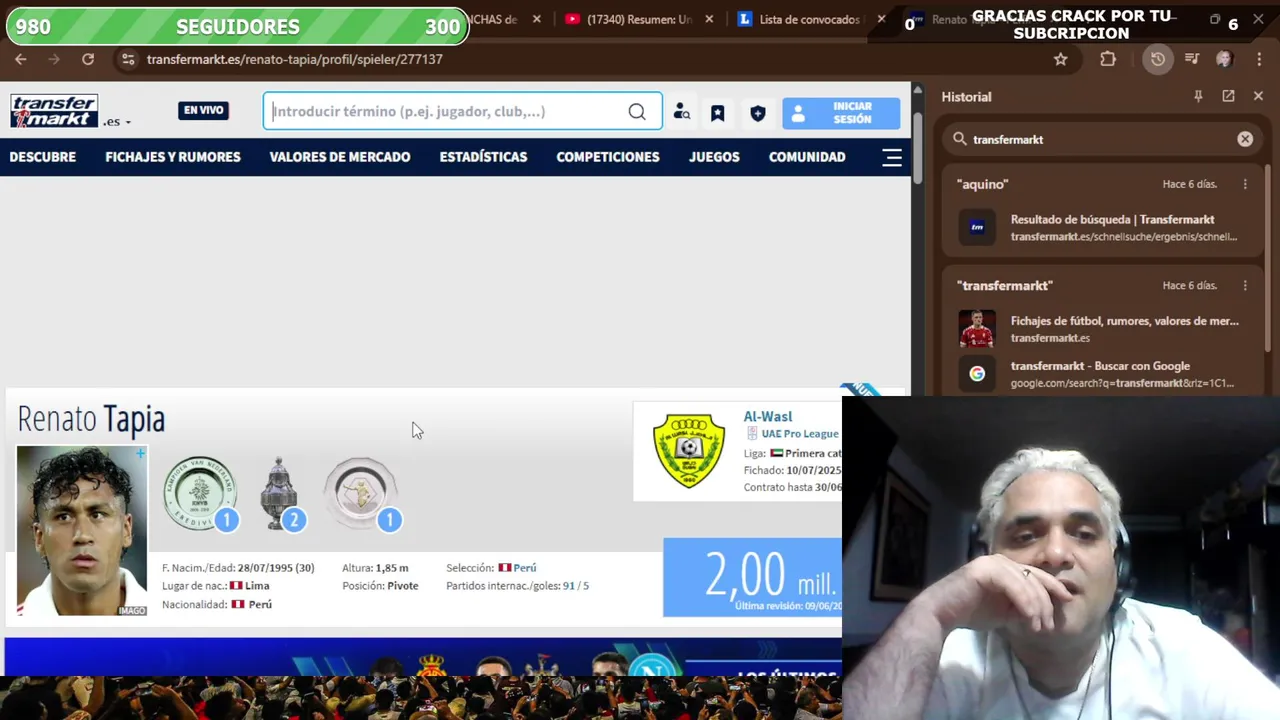Open the EN VIVO live scores button
The image size is (1280, 720).
pos(203,111)
